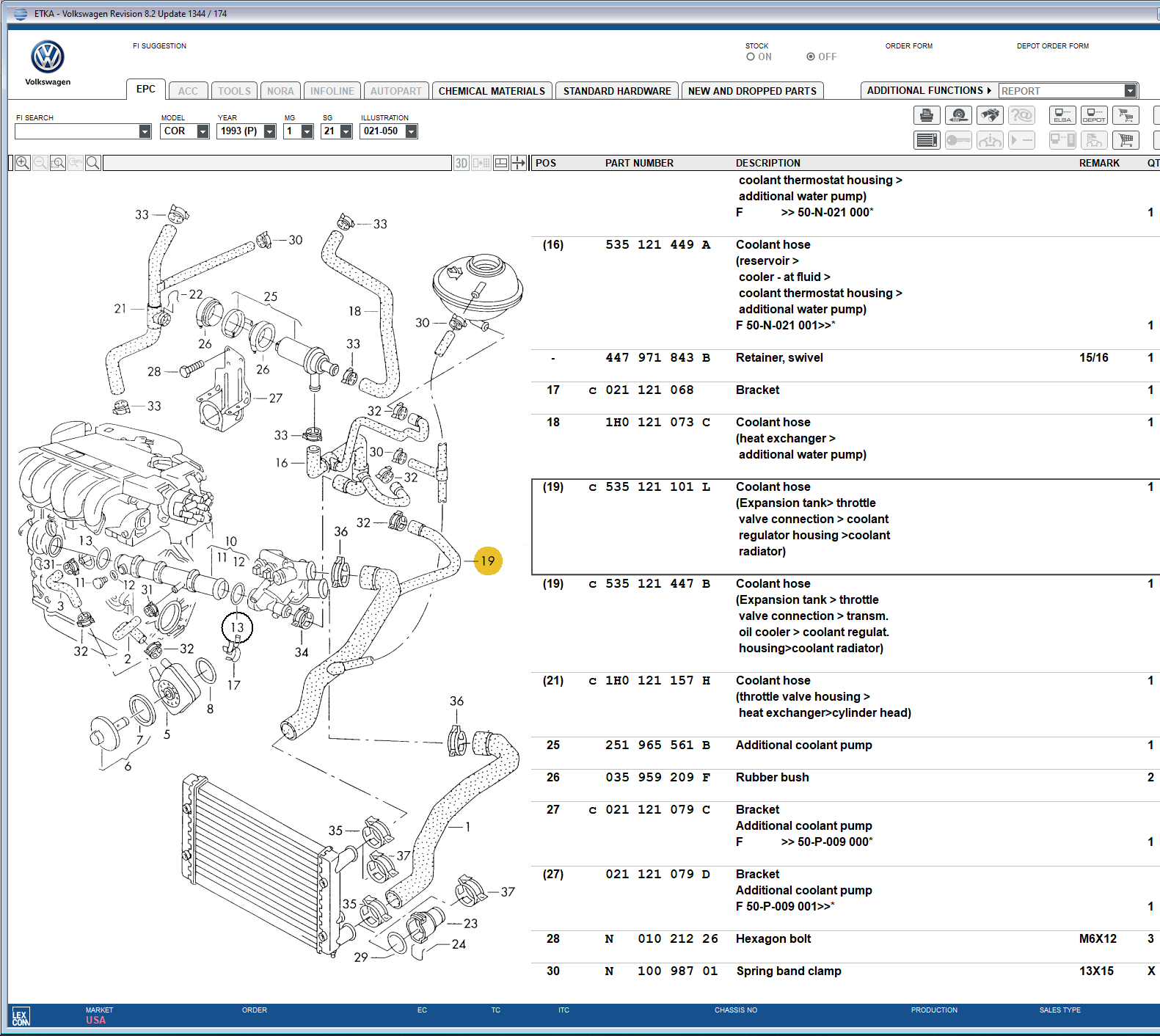Viewport: 1160px width, 1036px height.
Task: Click the ORDER FORM link
Action: pos(909,45)
